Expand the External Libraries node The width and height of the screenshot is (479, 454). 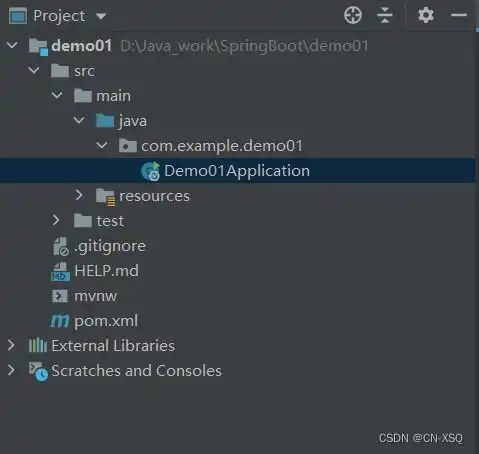[x=11, y=345]
